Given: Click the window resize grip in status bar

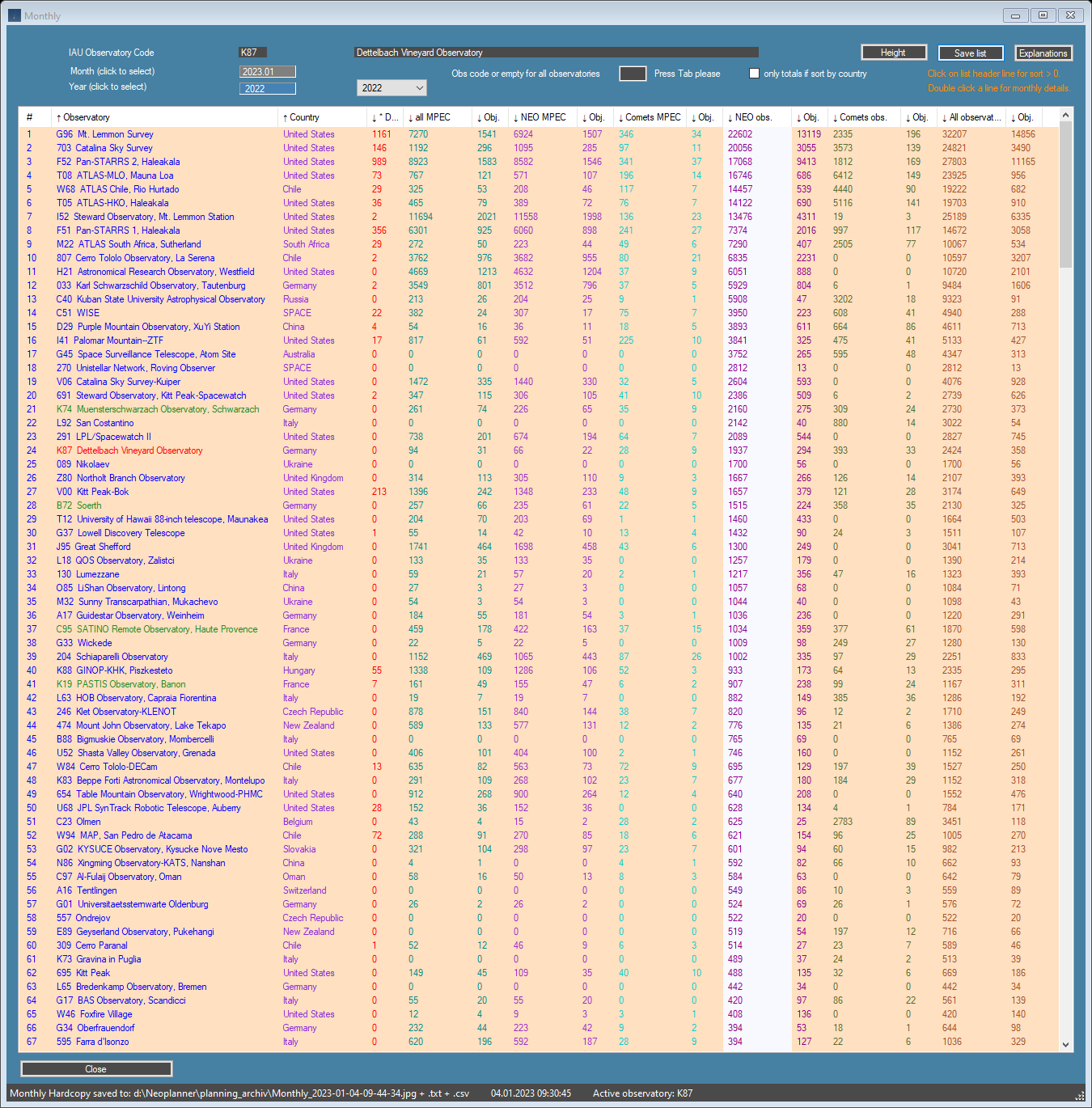Looking at the screenshot, I should tap(1079, 1096).
